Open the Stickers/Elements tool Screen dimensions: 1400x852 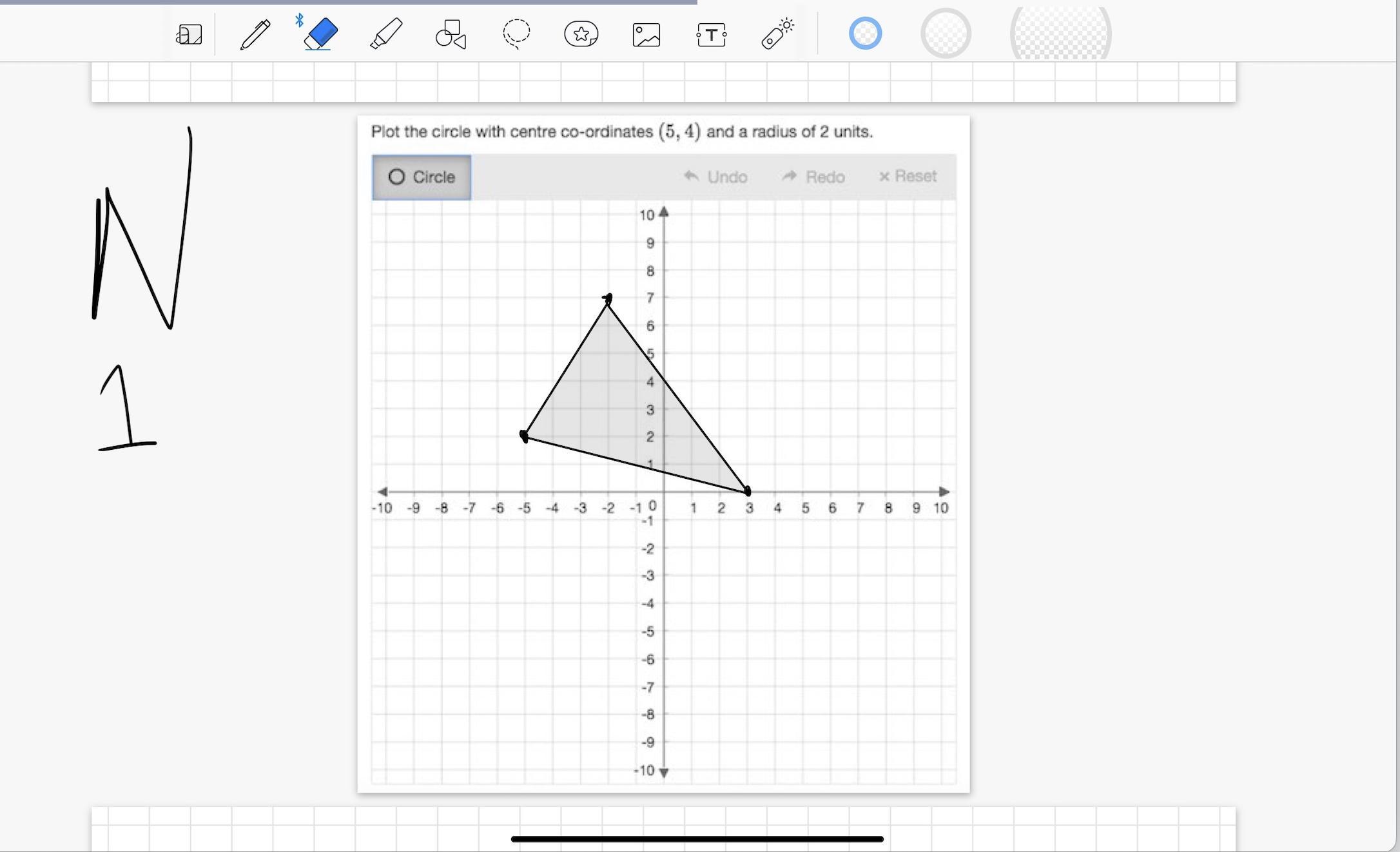[581, 34]
